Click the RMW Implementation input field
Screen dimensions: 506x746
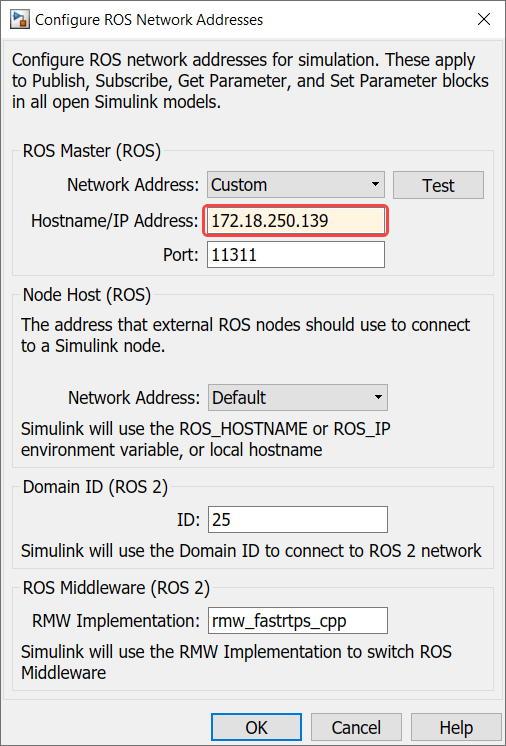pos(298,620)
